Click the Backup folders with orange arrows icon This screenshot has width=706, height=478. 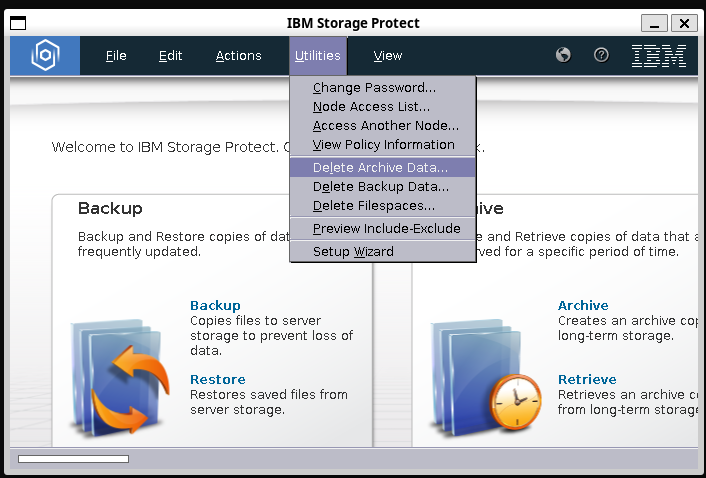pyautogui.click(x=120, y=377)
